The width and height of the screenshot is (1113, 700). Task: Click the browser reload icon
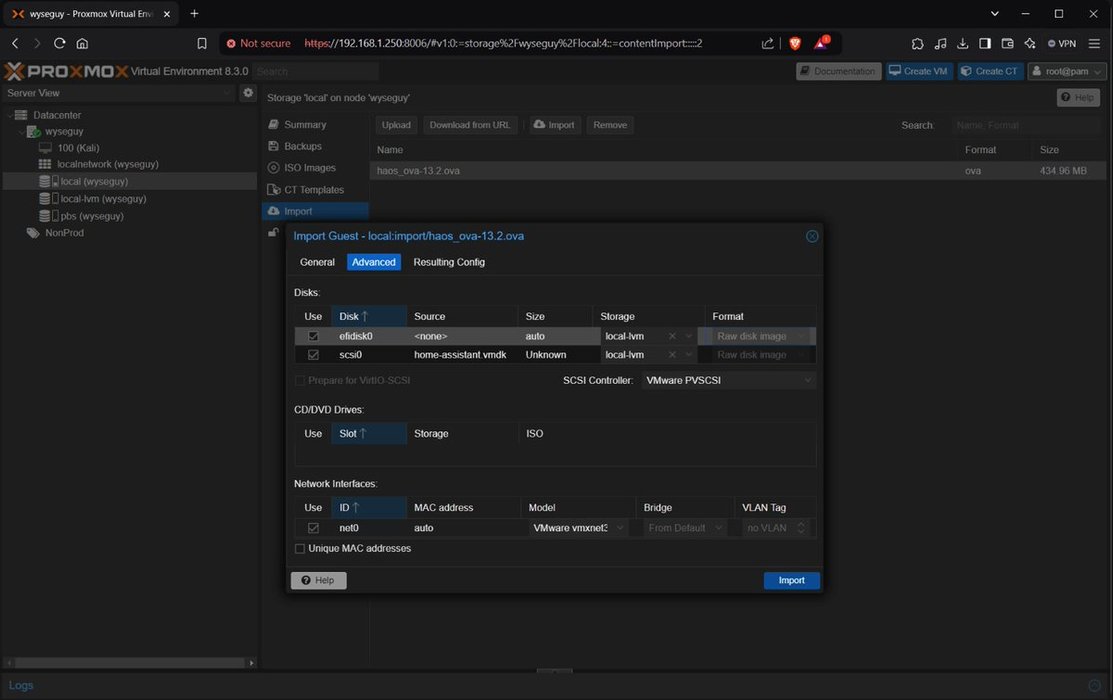60,43
